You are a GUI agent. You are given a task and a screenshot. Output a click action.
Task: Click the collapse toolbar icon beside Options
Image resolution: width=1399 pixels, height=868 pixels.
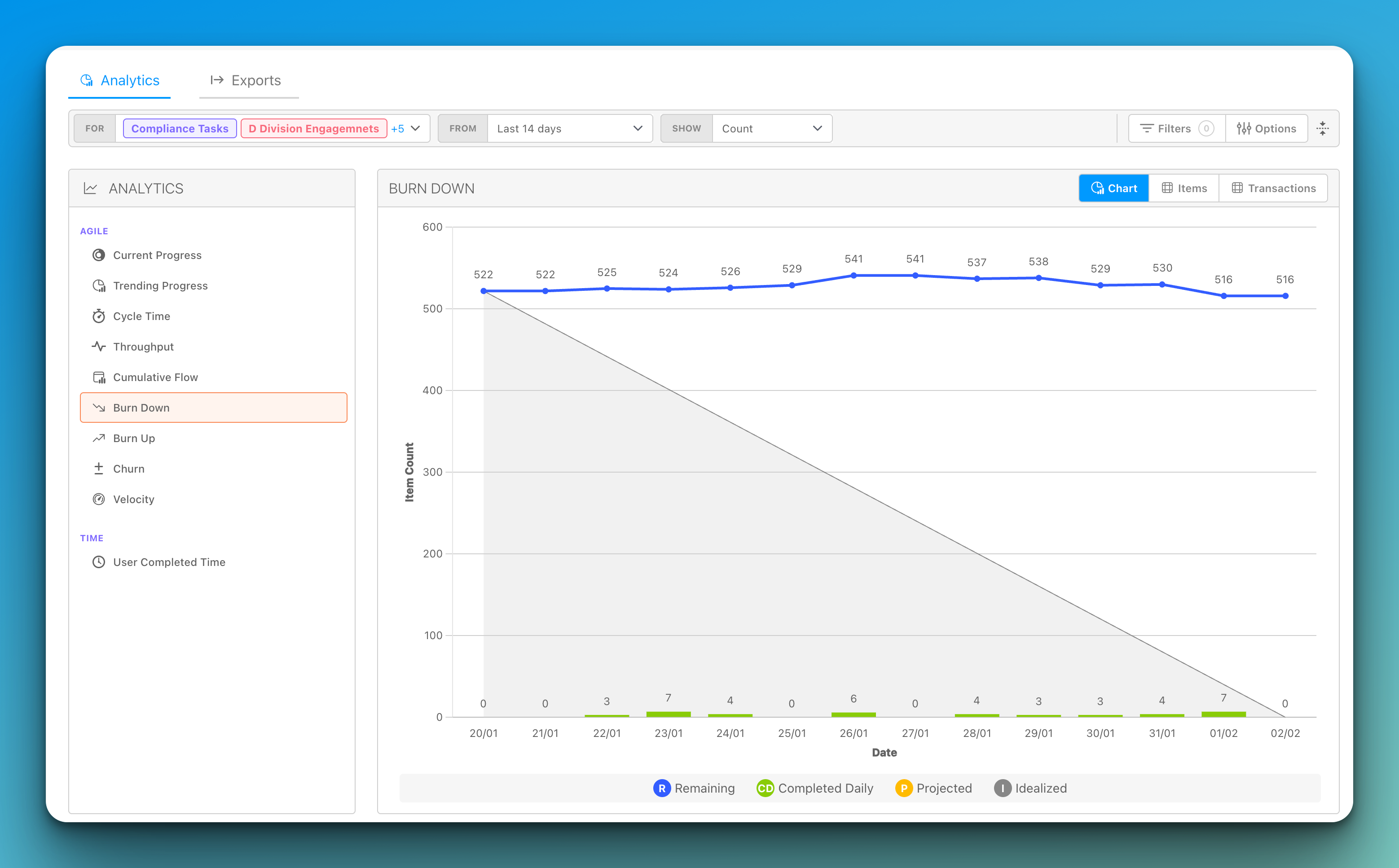click(1323, 129)
